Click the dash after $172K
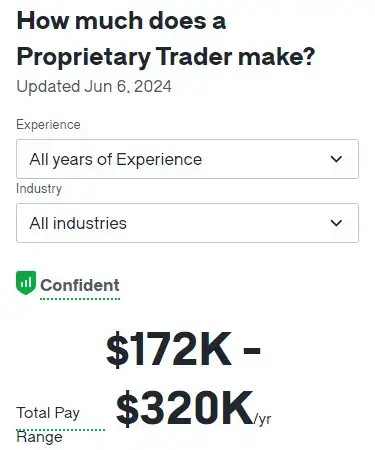The height and width of the screenshot is (450, 375). [252, 351]
